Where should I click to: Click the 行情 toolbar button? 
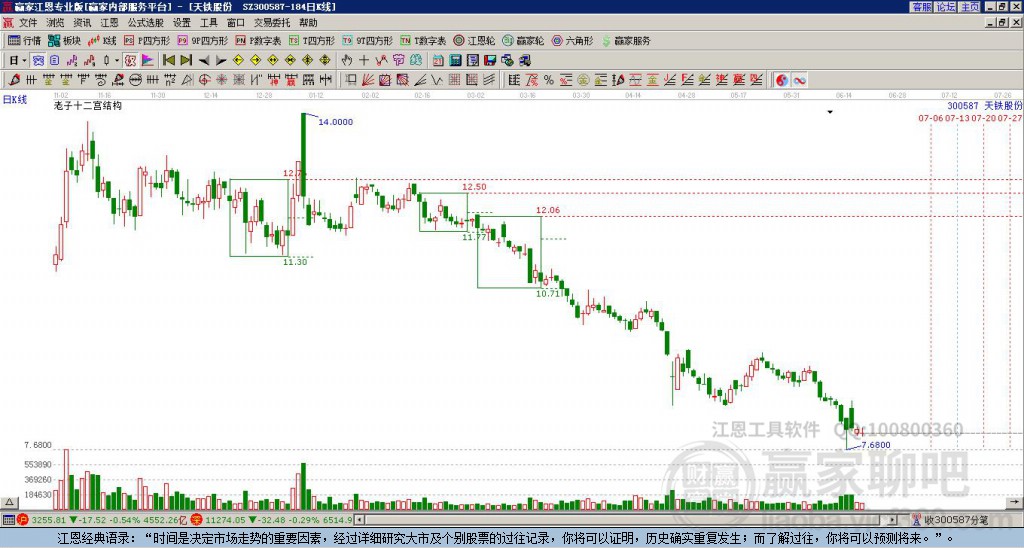pyautogui.click(x=25, y=40)
